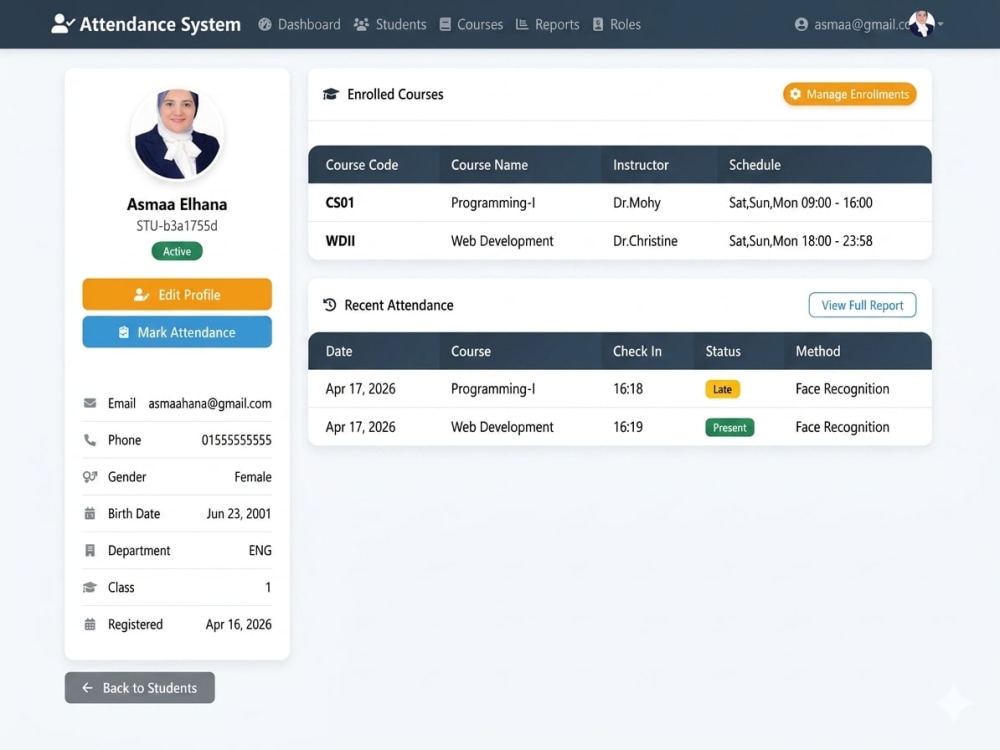
Task: Click the user-edit icon in Edit Profile
Action: [141, 295]
